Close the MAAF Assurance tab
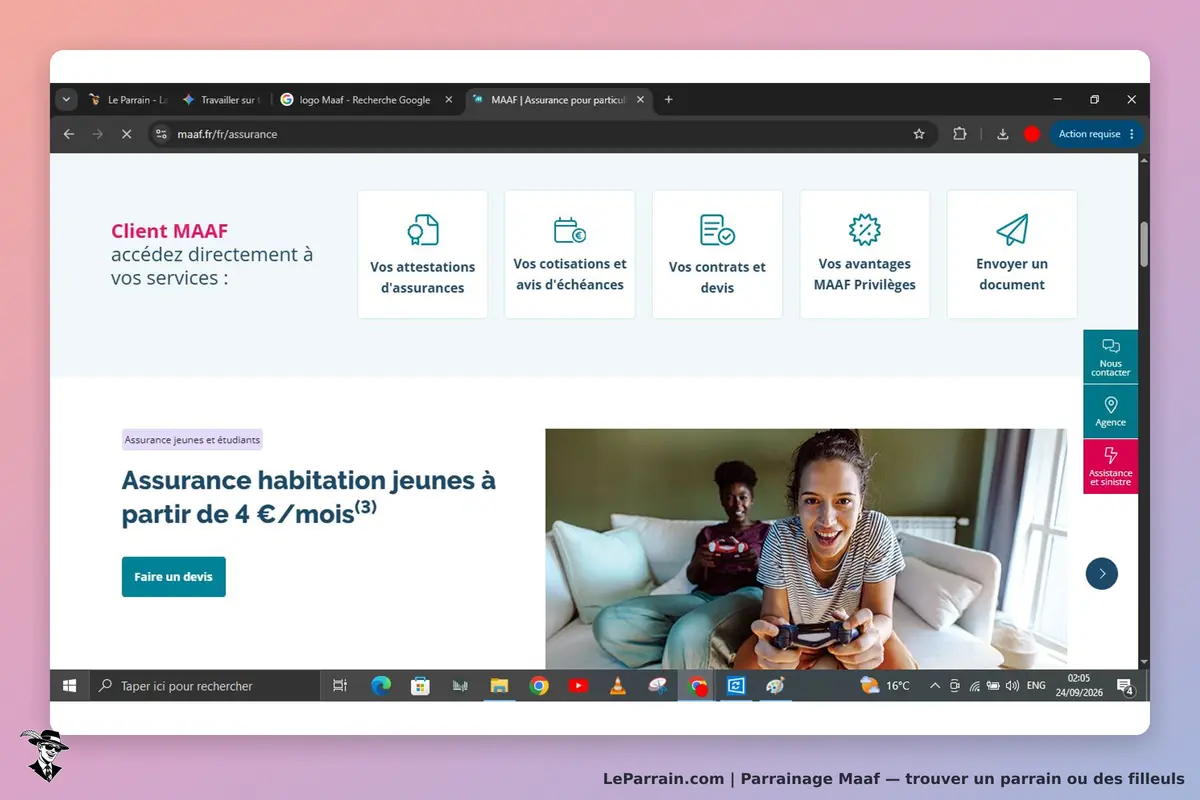Screen dimensions: 1200x800 point(640,100)
